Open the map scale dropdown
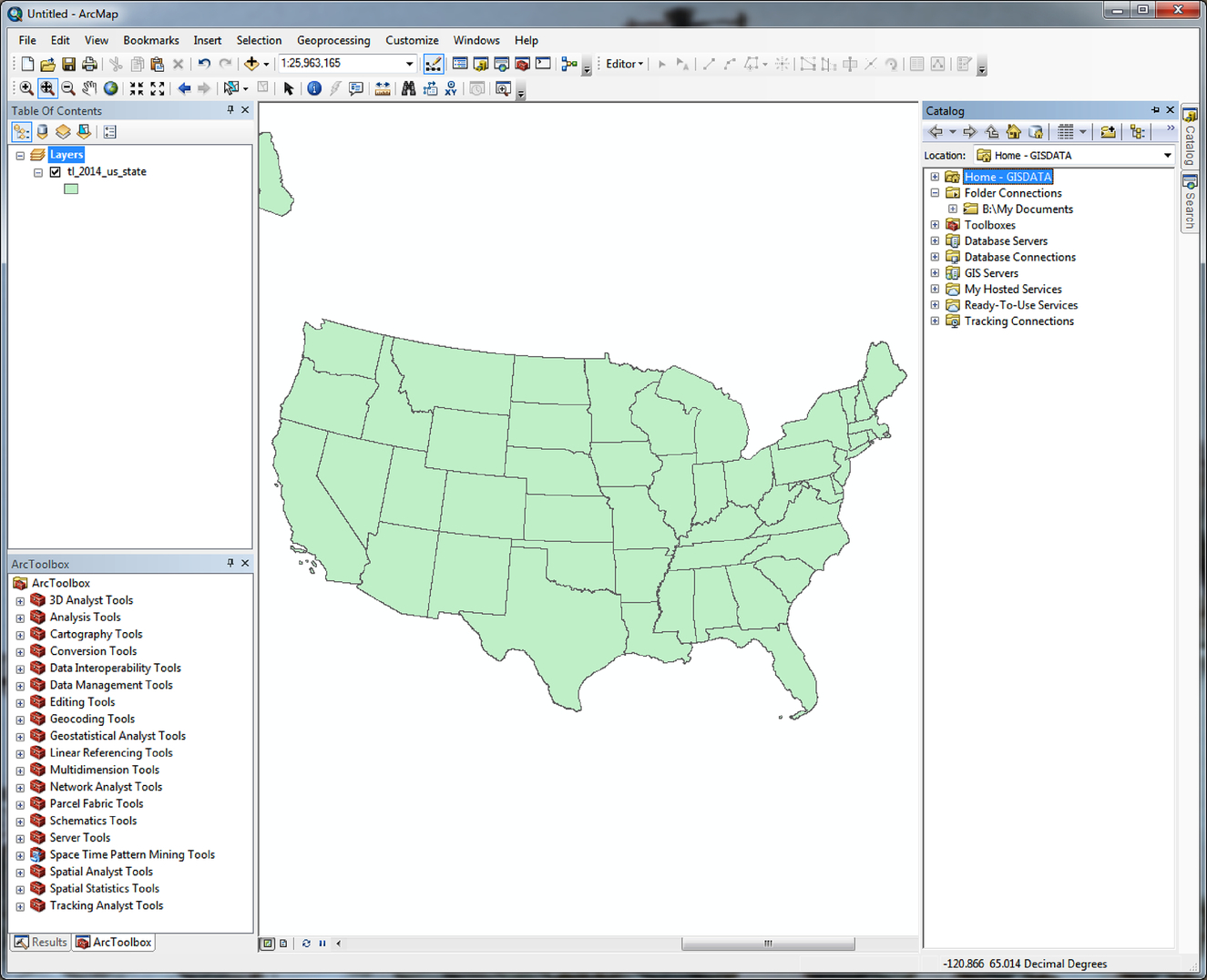The image size is (1207, 980). coord(409,64)
